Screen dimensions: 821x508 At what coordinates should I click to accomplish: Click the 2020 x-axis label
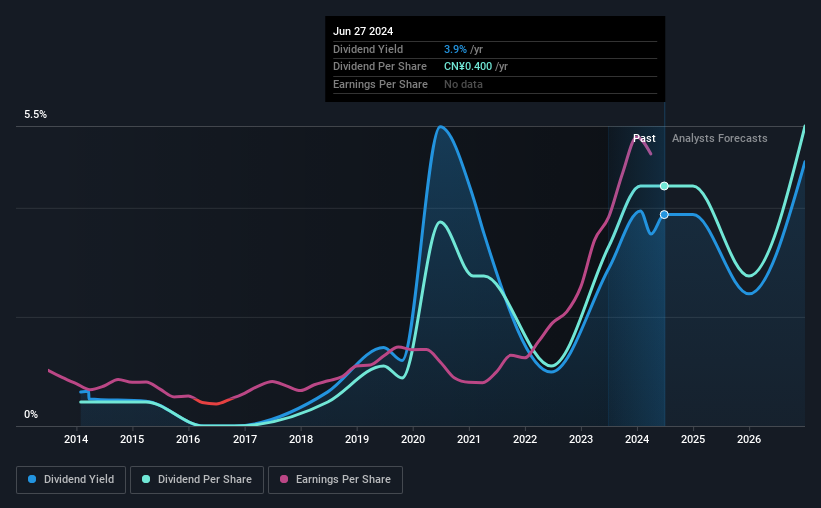tap(413, 439)
